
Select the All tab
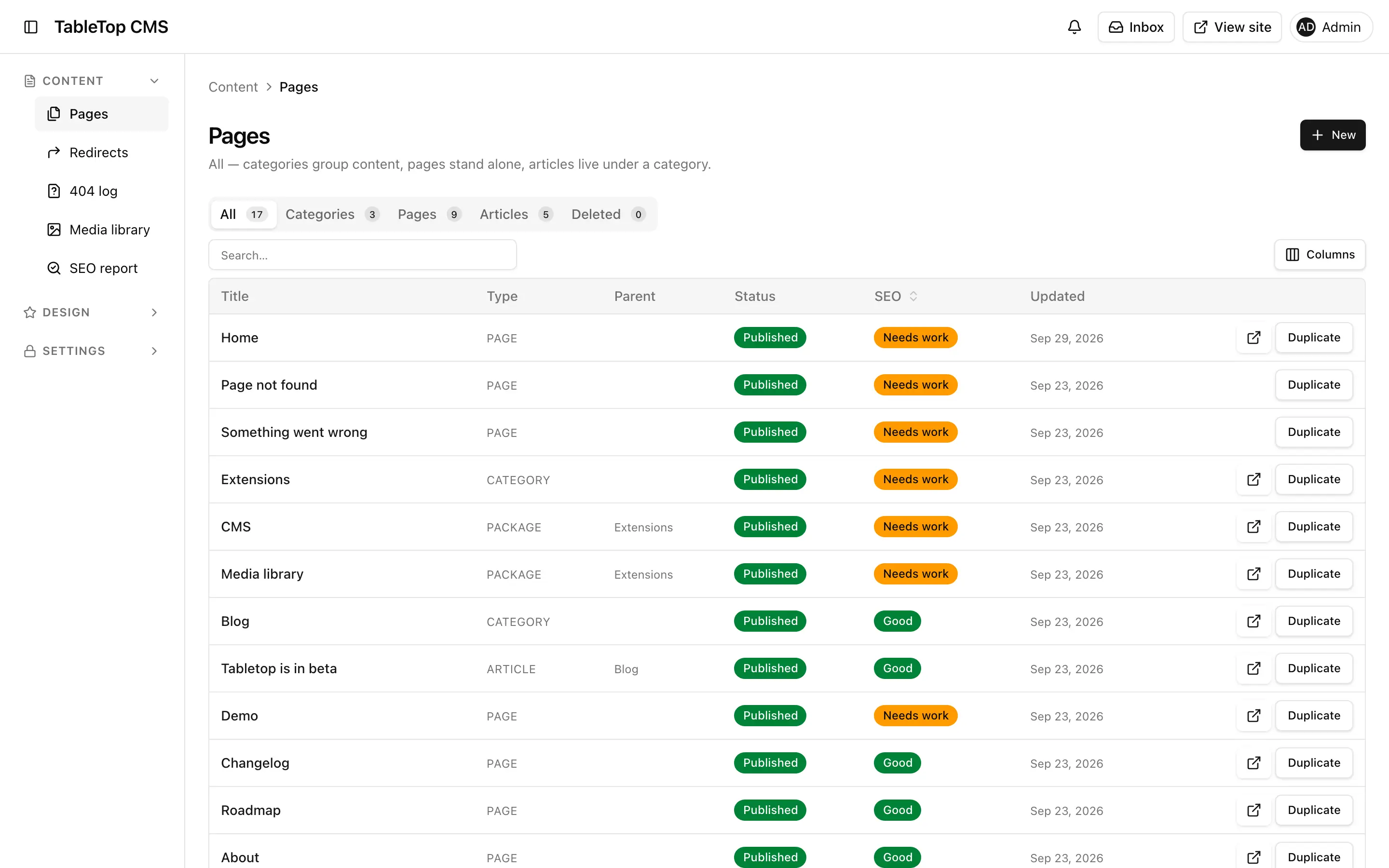(x=244, y=214)
